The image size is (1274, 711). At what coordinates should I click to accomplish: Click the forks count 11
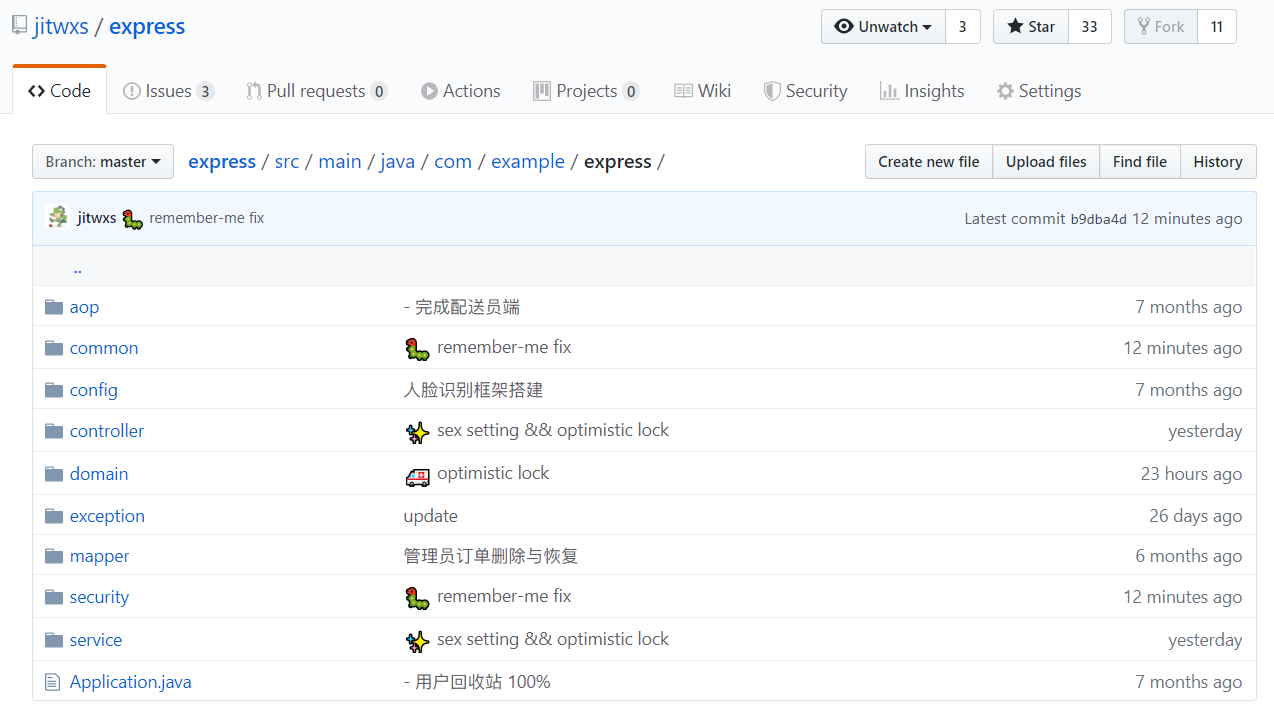coord(1217,27)
